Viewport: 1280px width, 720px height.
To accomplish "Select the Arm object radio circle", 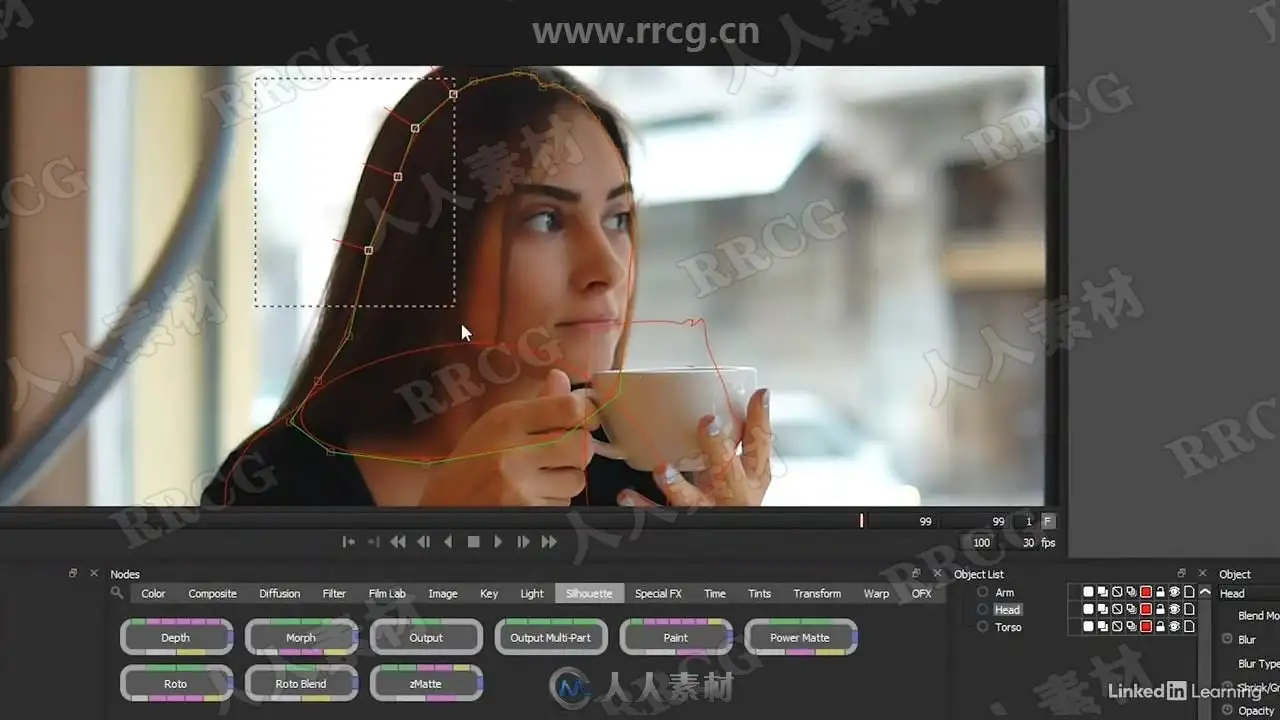I will 982,592.
